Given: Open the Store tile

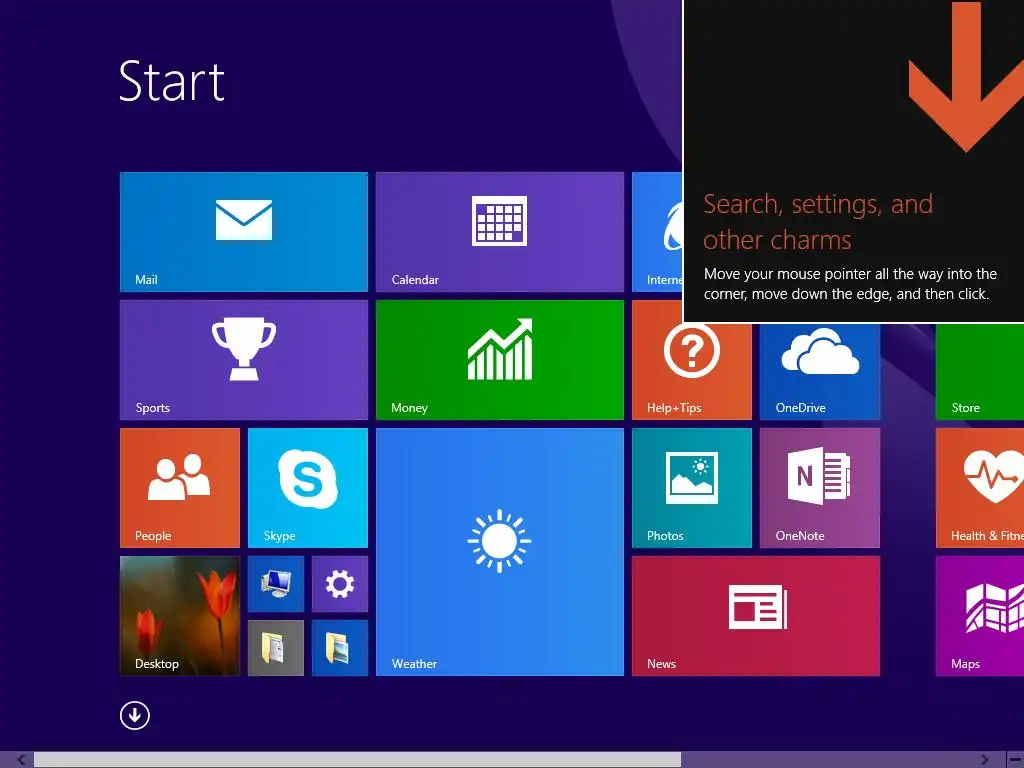Looking at the screenshot, I should 980,371.
